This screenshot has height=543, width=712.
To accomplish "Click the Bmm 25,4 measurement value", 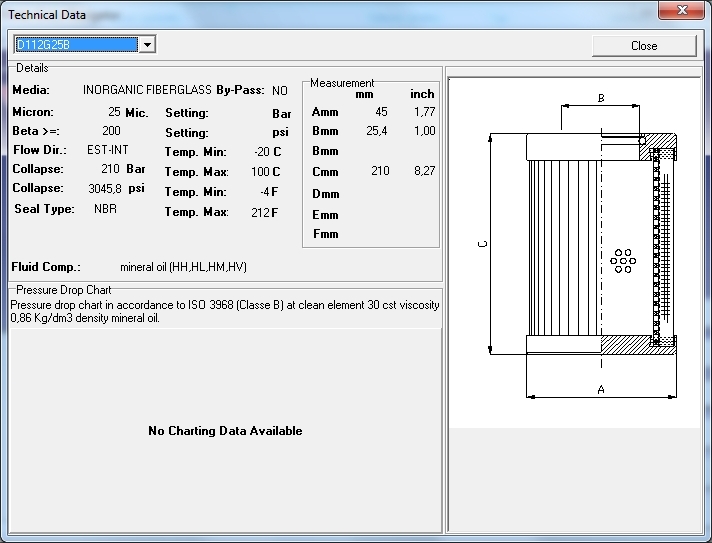I will pyautogui.click(x=376, y=130).
